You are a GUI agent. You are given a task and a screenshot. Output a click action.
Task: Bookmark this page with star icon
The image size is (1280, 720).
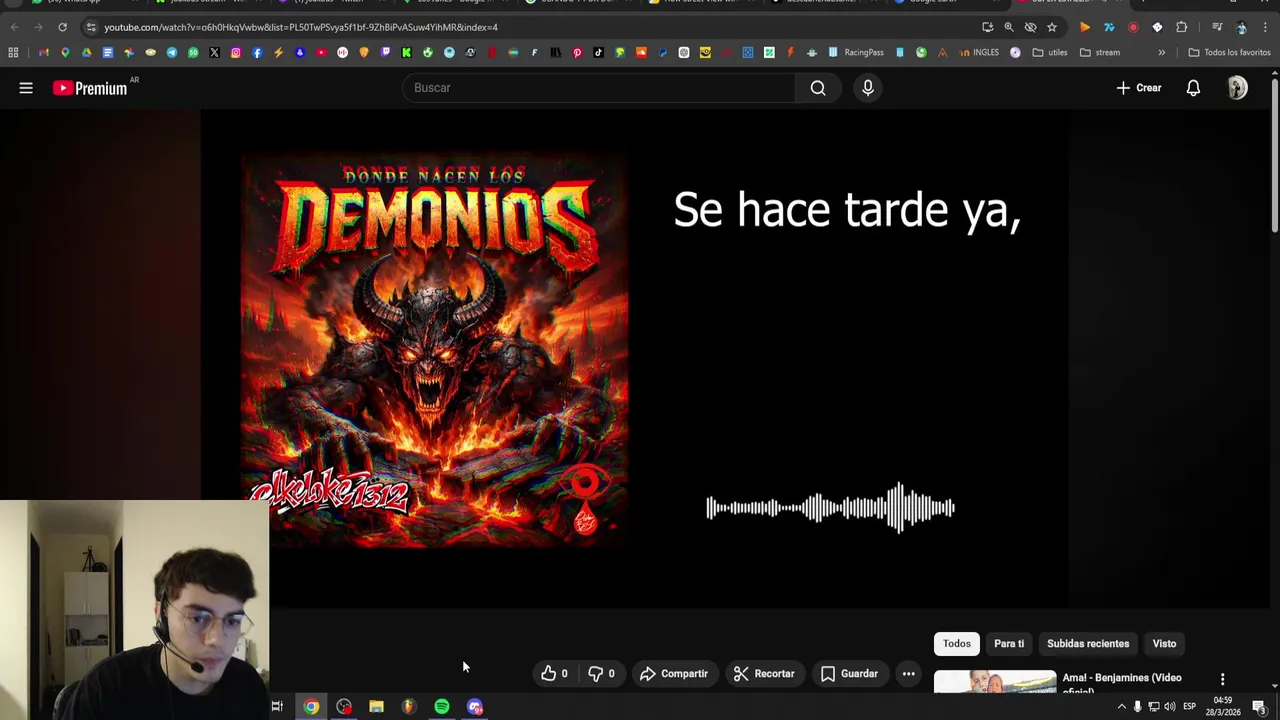(1052, 27)
